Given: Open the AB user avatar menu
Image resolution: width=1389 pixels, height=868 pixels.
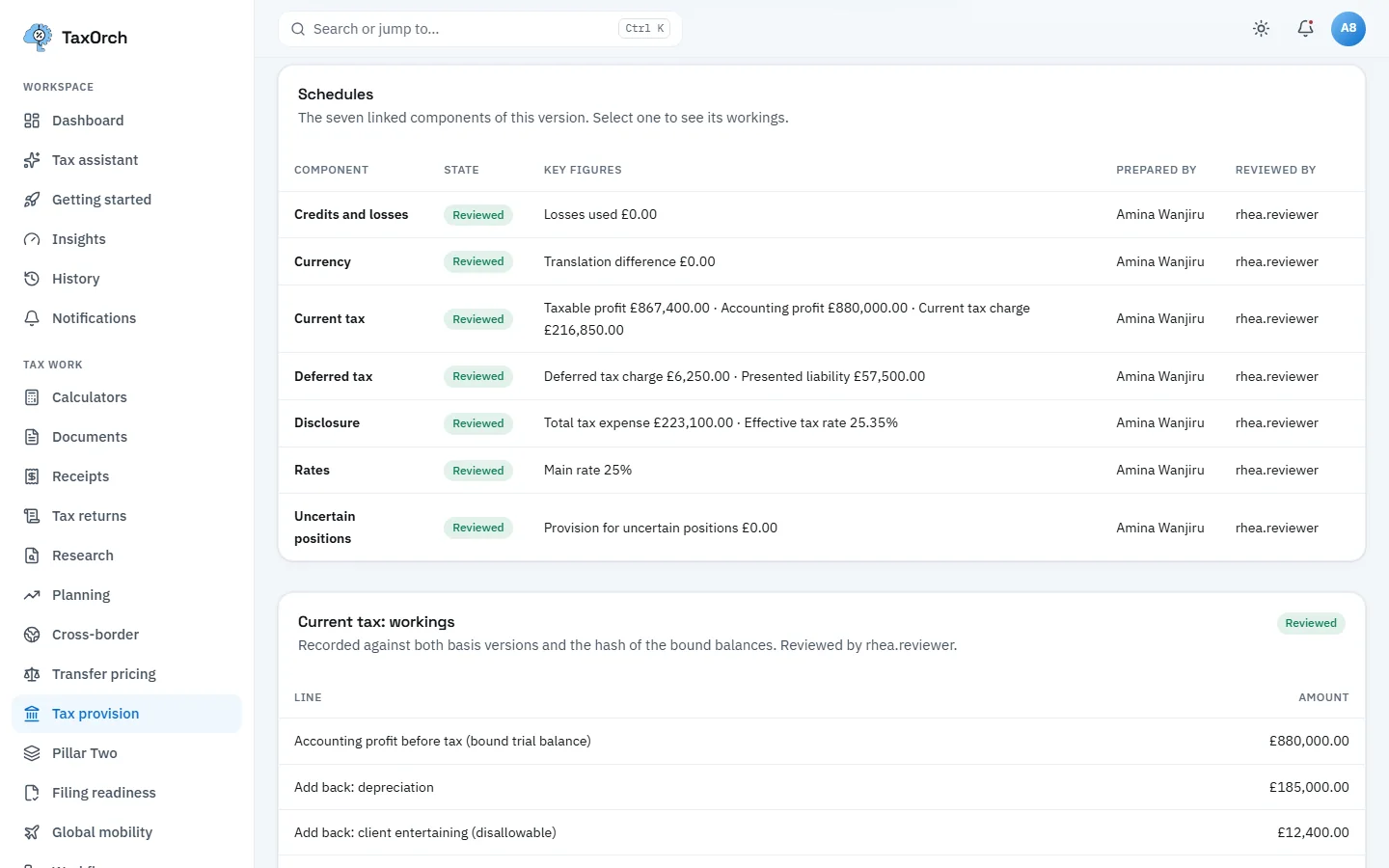Looking at the screenshot, I should pos(1348,29).
